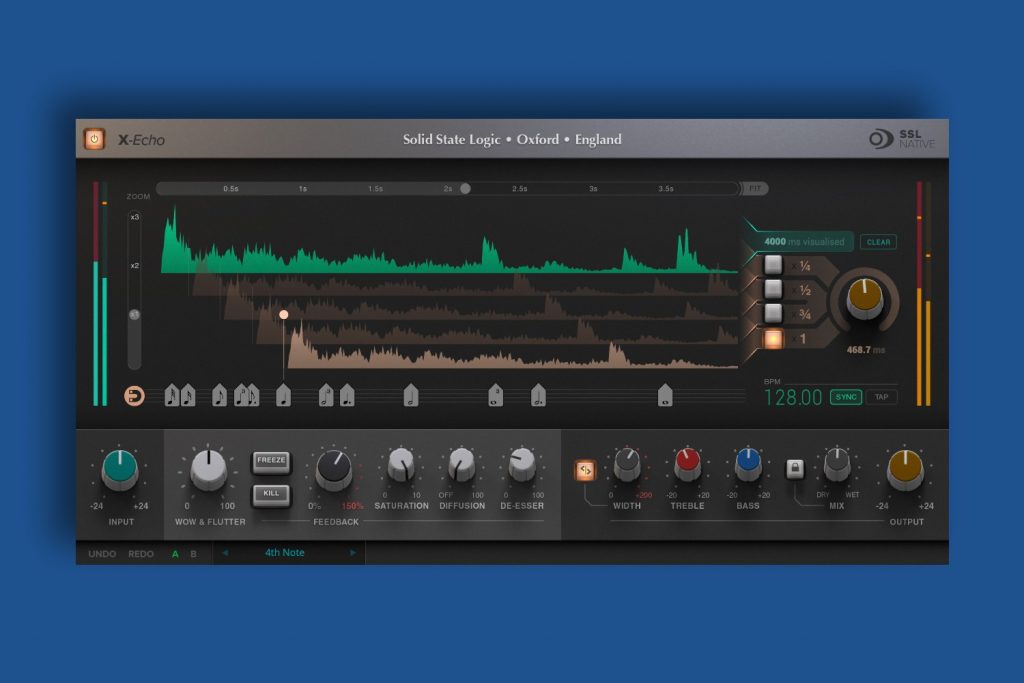Select the quarter note delay marker

click(x=283, y=395)
